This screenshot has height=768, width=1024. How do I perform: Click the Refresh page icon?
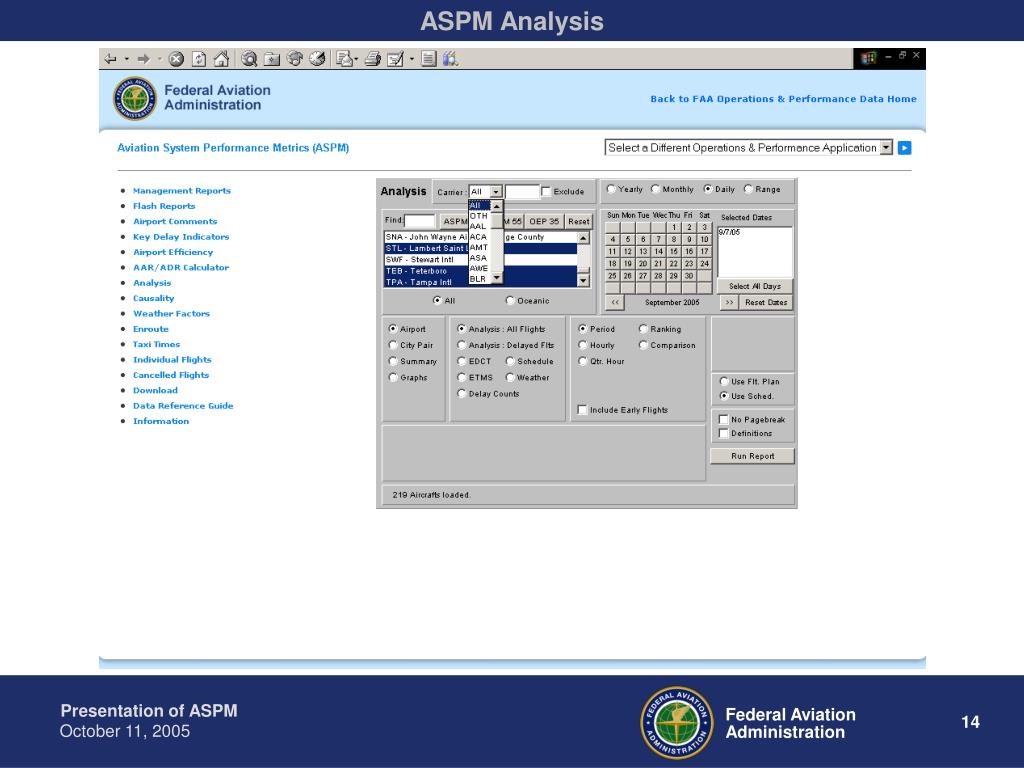[199, 59]
